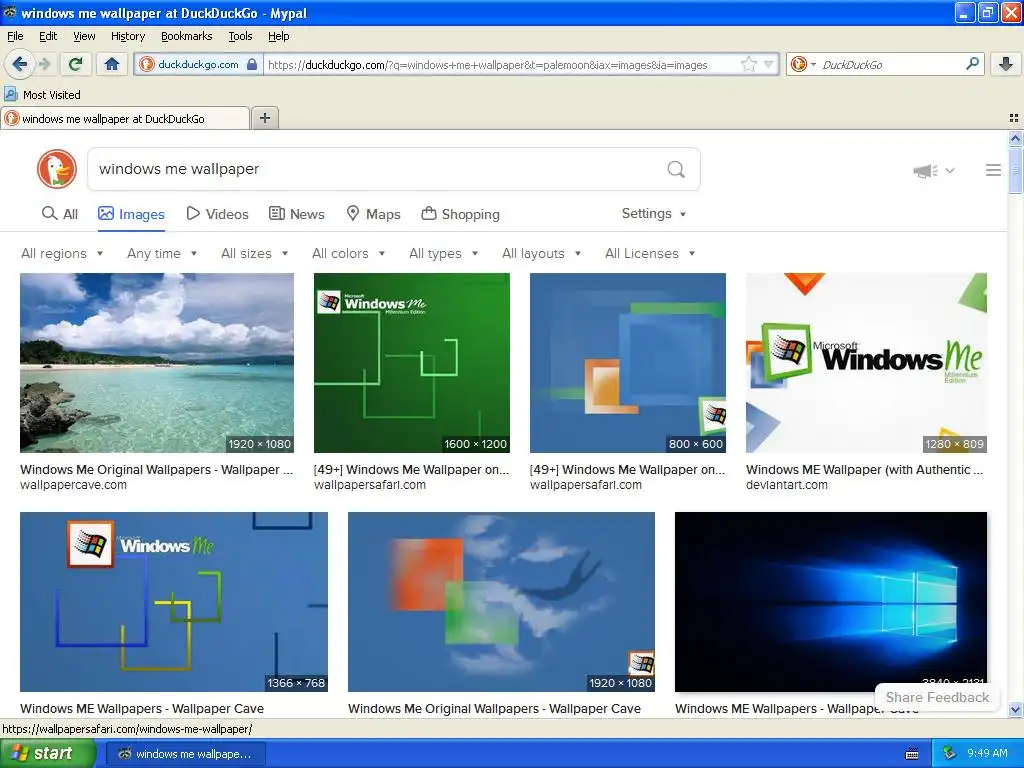Screen dimensions: 1024x768
Task: Click the browser URL address field
Action: (x=500, y=65)
